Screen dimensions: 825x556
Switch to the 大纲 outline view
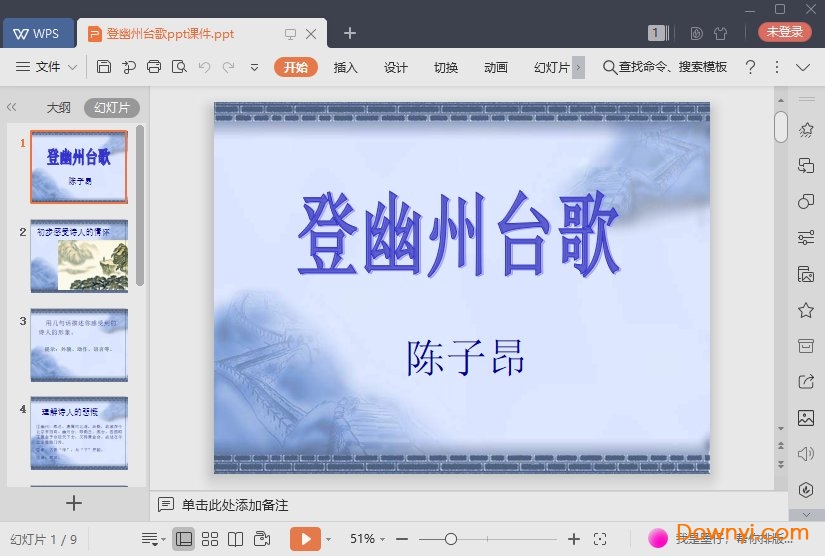coord(58,107)
